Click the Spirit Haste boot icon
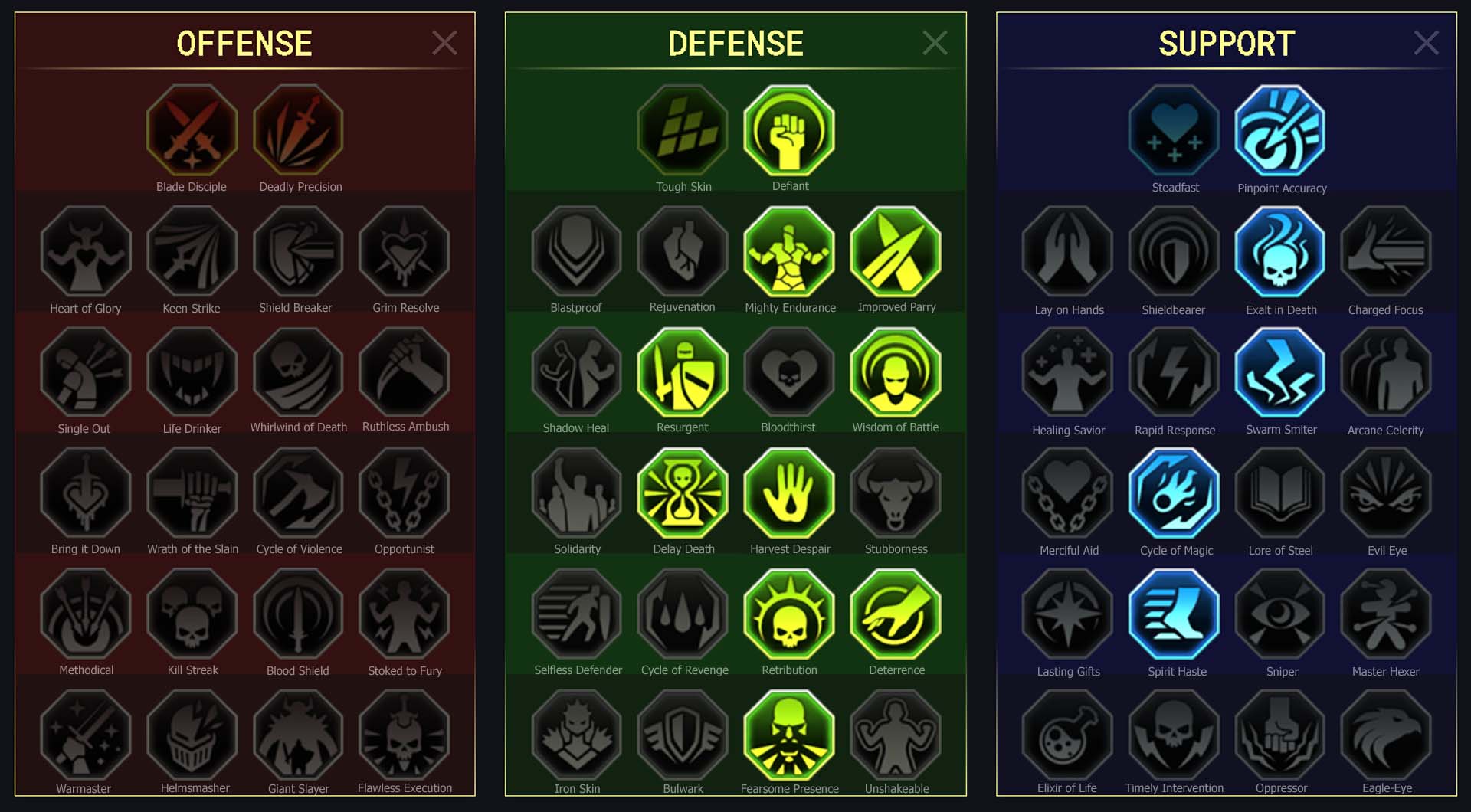1471x812 pixels. 1175,614
